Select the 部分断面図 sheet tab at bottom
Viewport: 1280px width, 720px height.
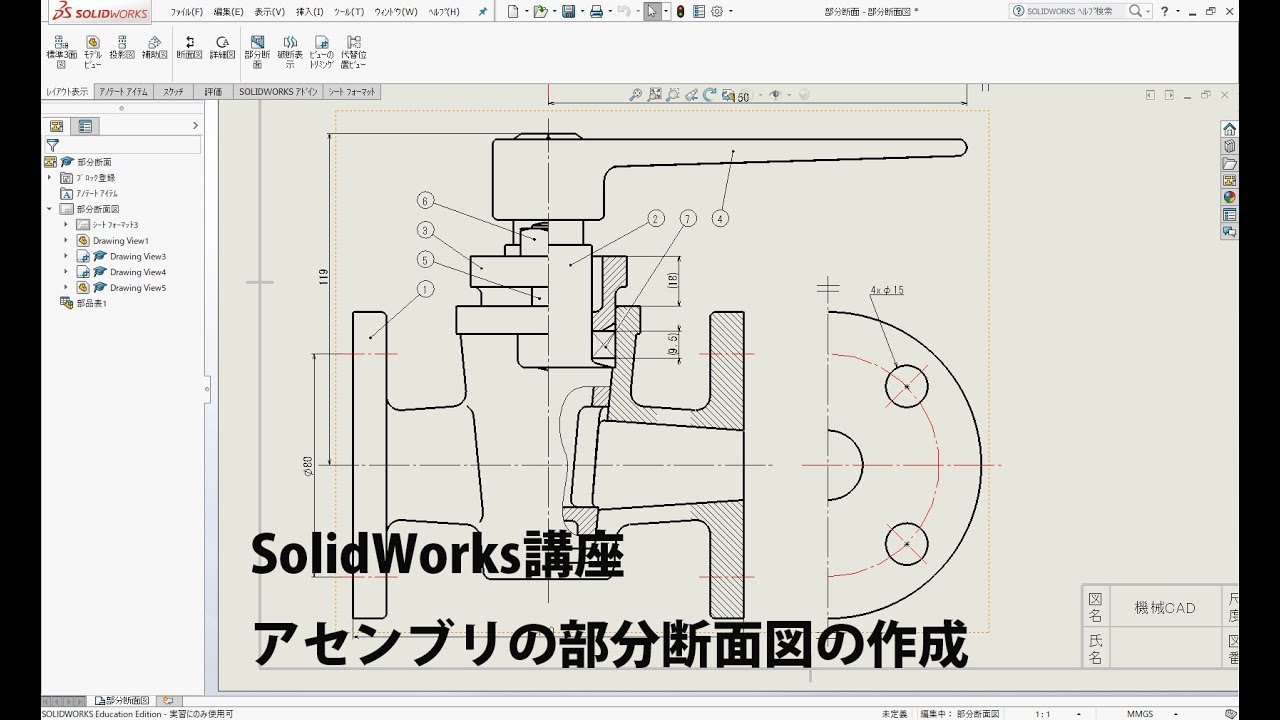click(120, 701)
